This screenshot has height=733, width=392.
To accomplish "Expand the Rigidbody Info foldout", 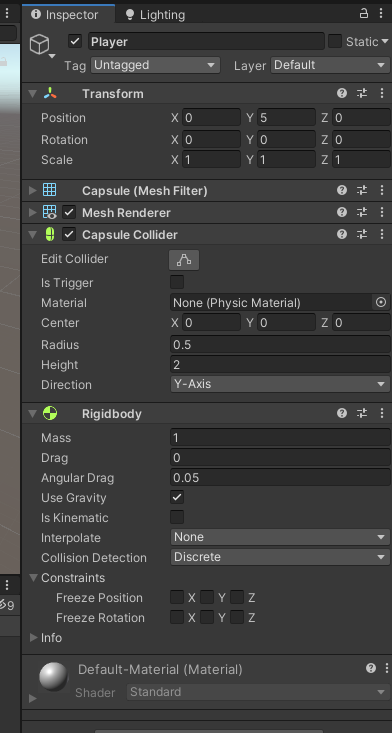I will click(x=34, y=638).
